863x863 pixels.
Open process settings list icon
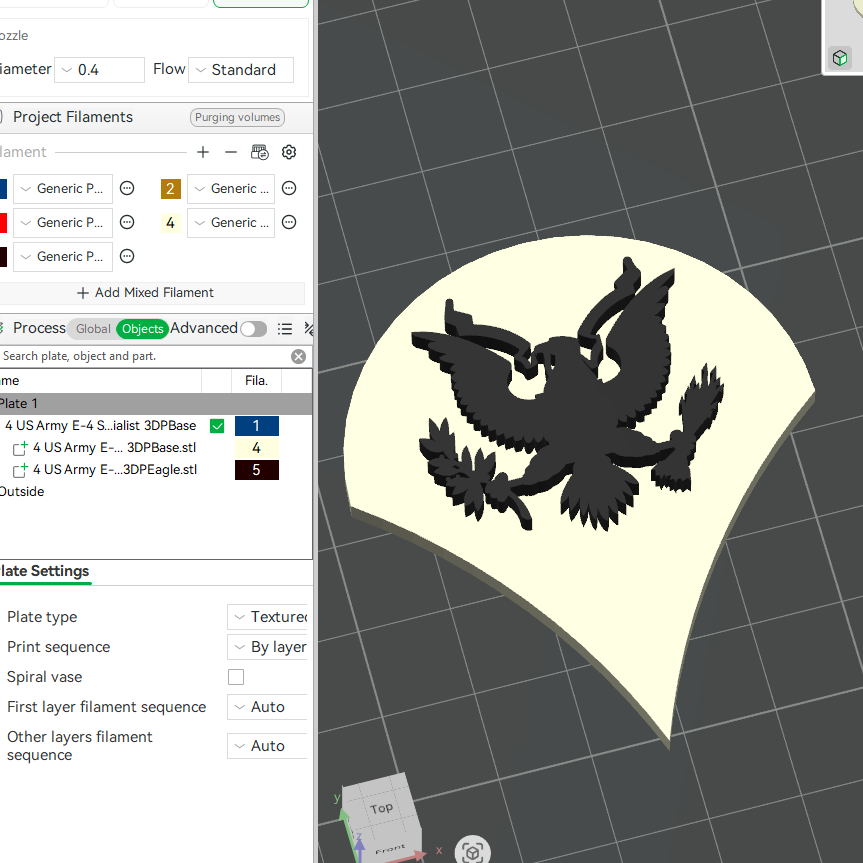[x=285, y=329]
